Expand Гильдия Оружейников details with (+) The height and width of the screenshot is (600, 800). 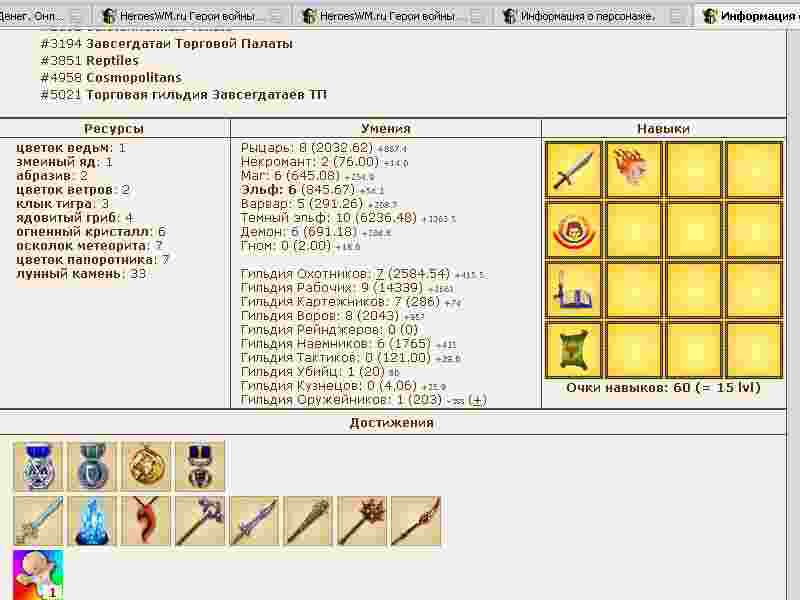click(478, 400)
